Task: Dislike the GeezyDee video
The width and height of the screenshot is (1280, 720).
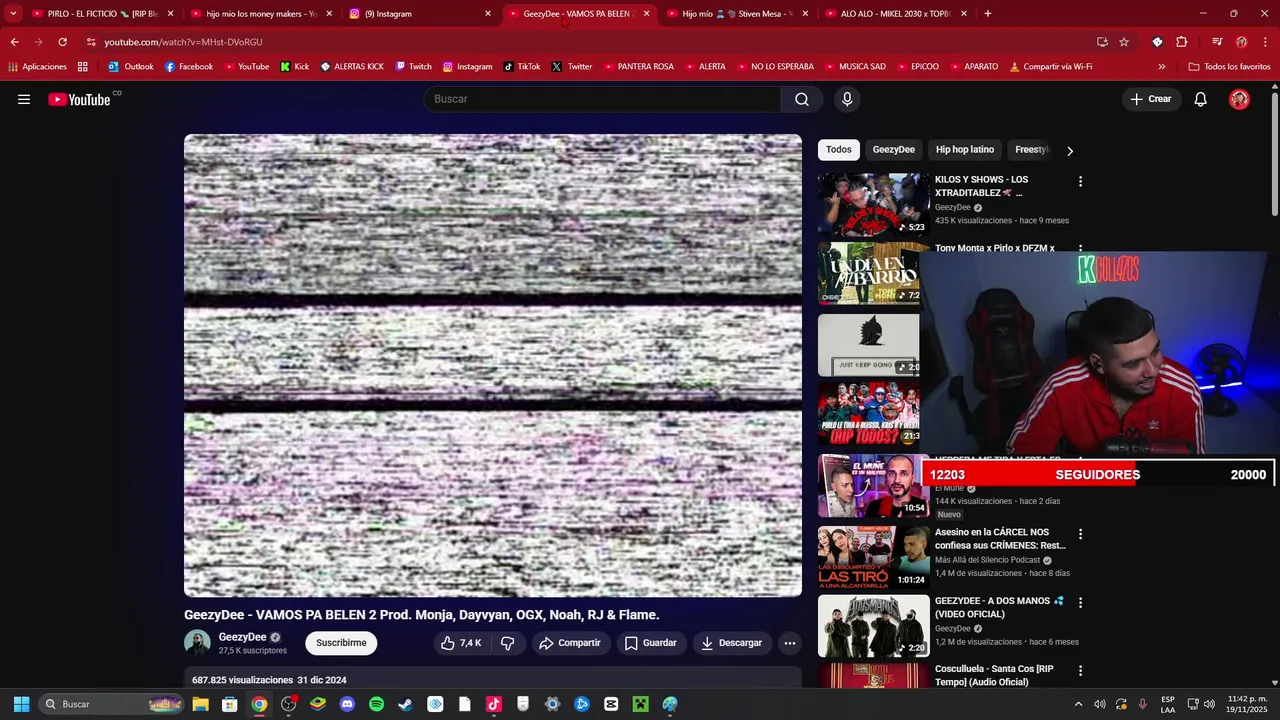Action: [507, 643]
